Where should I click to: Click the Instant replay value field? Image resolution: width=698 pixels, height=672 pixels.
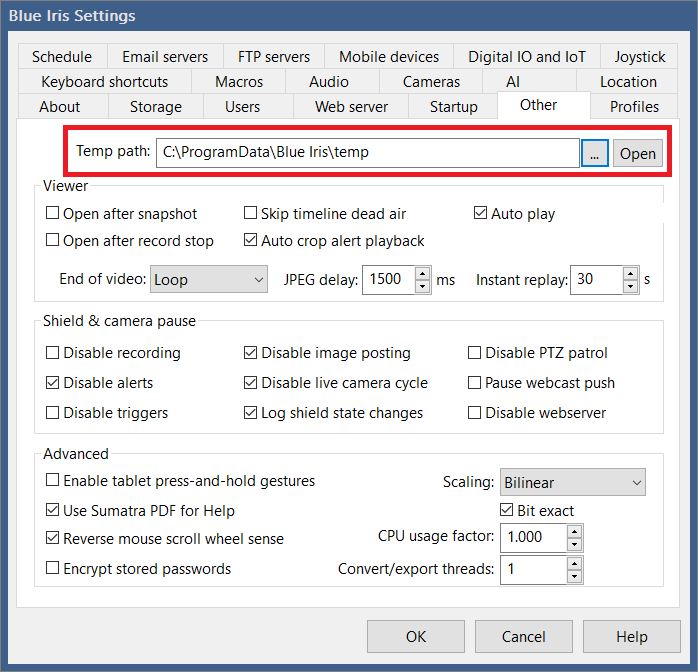click(x=597, y=279)
